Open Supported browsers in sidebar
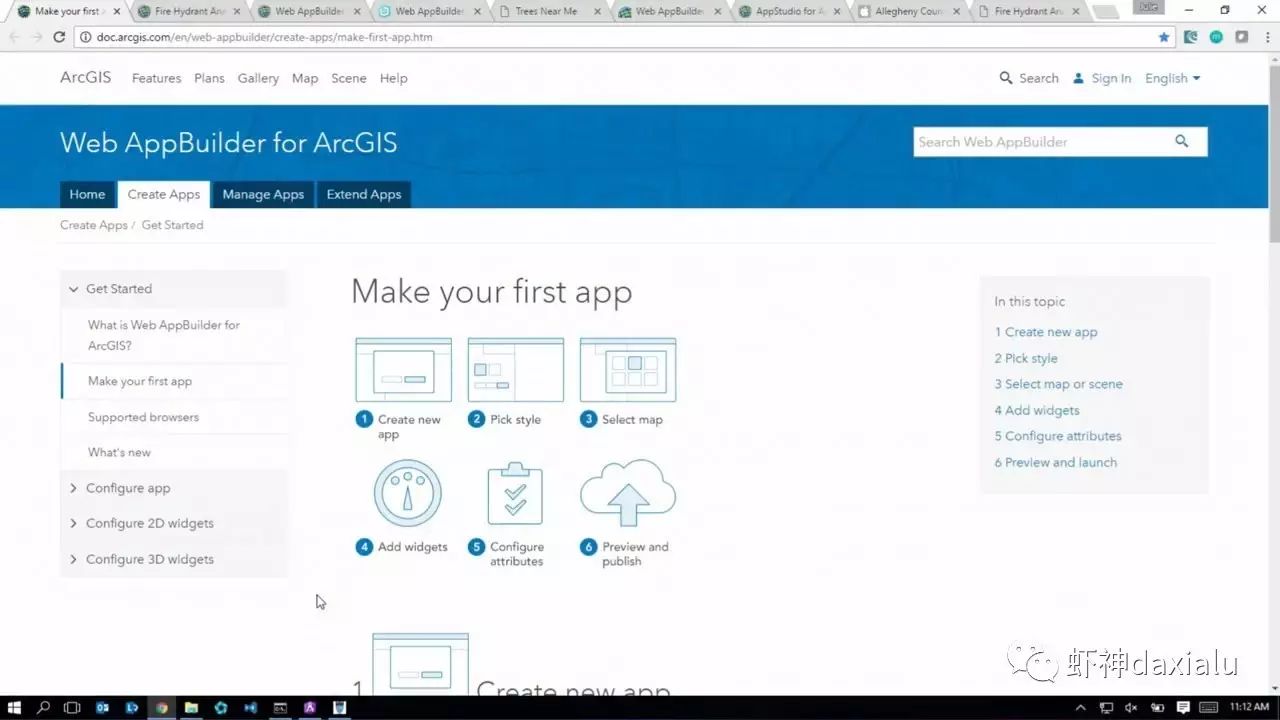The image size is (1280, 720). [x=143, y=417]
